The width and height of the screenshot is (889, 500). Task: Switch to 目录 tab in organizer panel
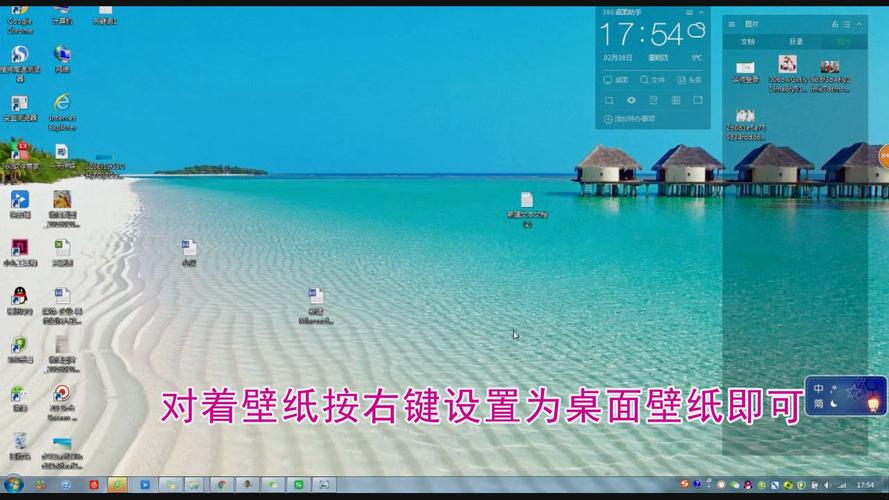[x=796, y=42]
